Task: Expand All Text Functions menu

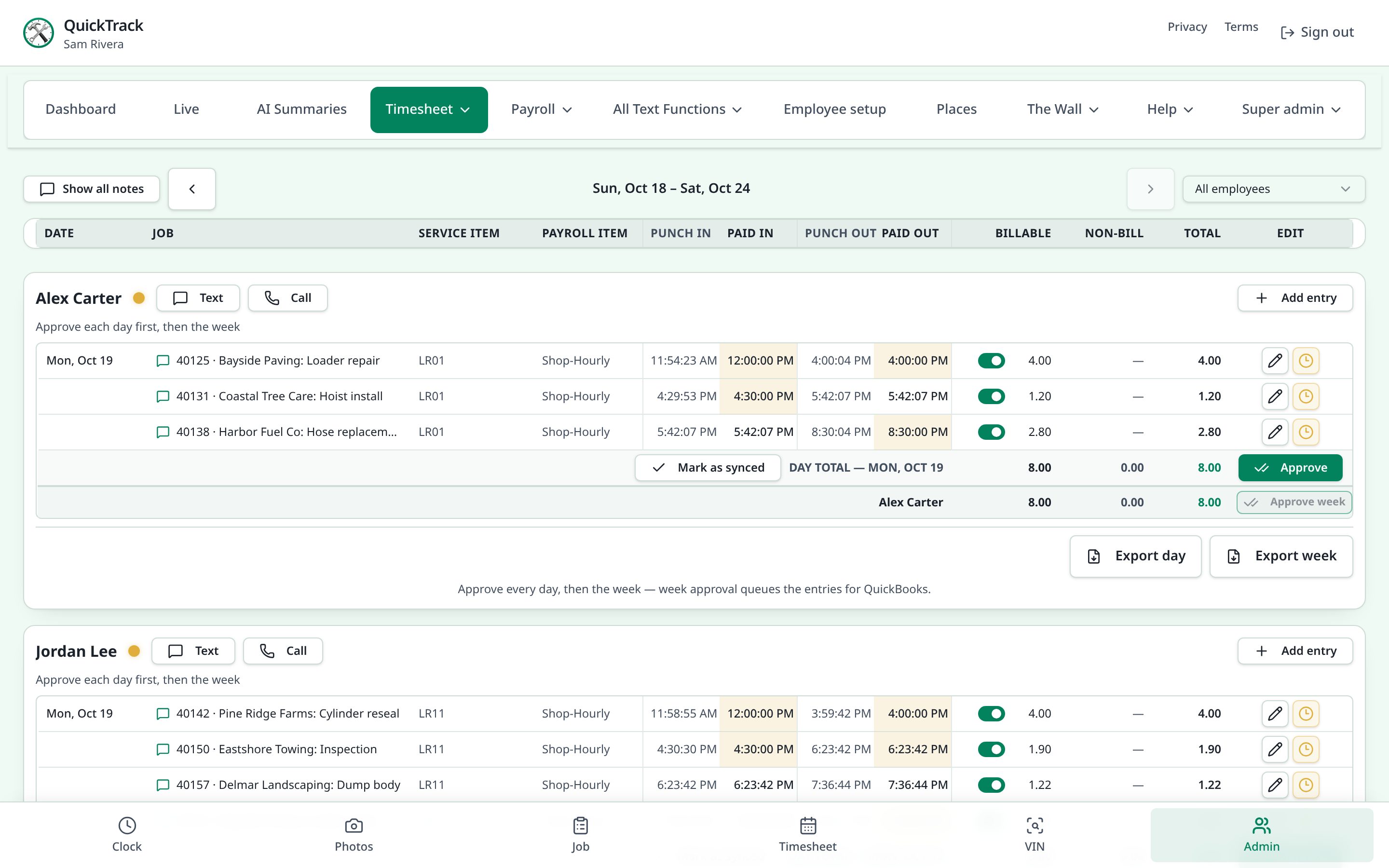Action: [677, 109]
